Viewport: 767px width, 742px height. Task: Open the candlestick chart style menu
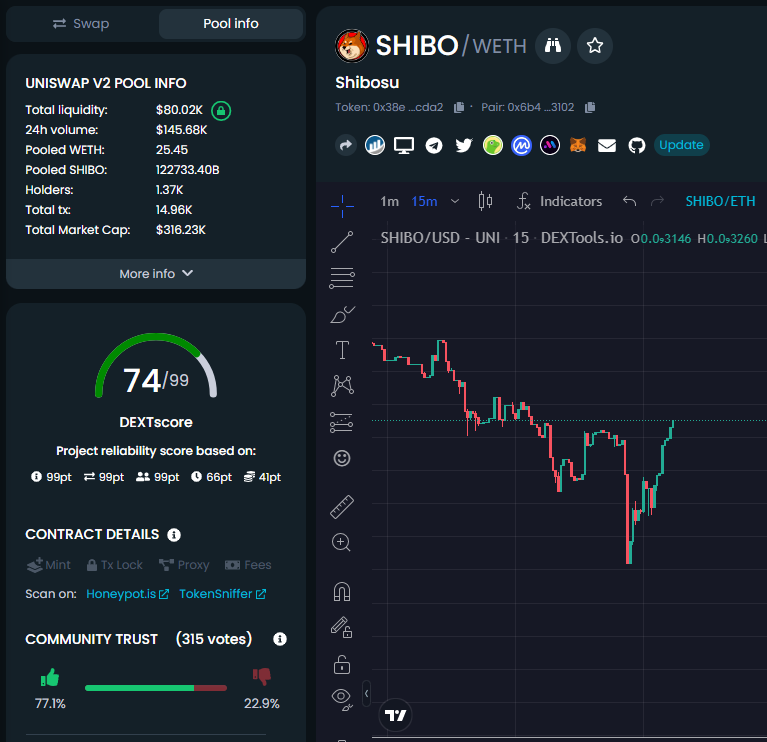[485, 201]
